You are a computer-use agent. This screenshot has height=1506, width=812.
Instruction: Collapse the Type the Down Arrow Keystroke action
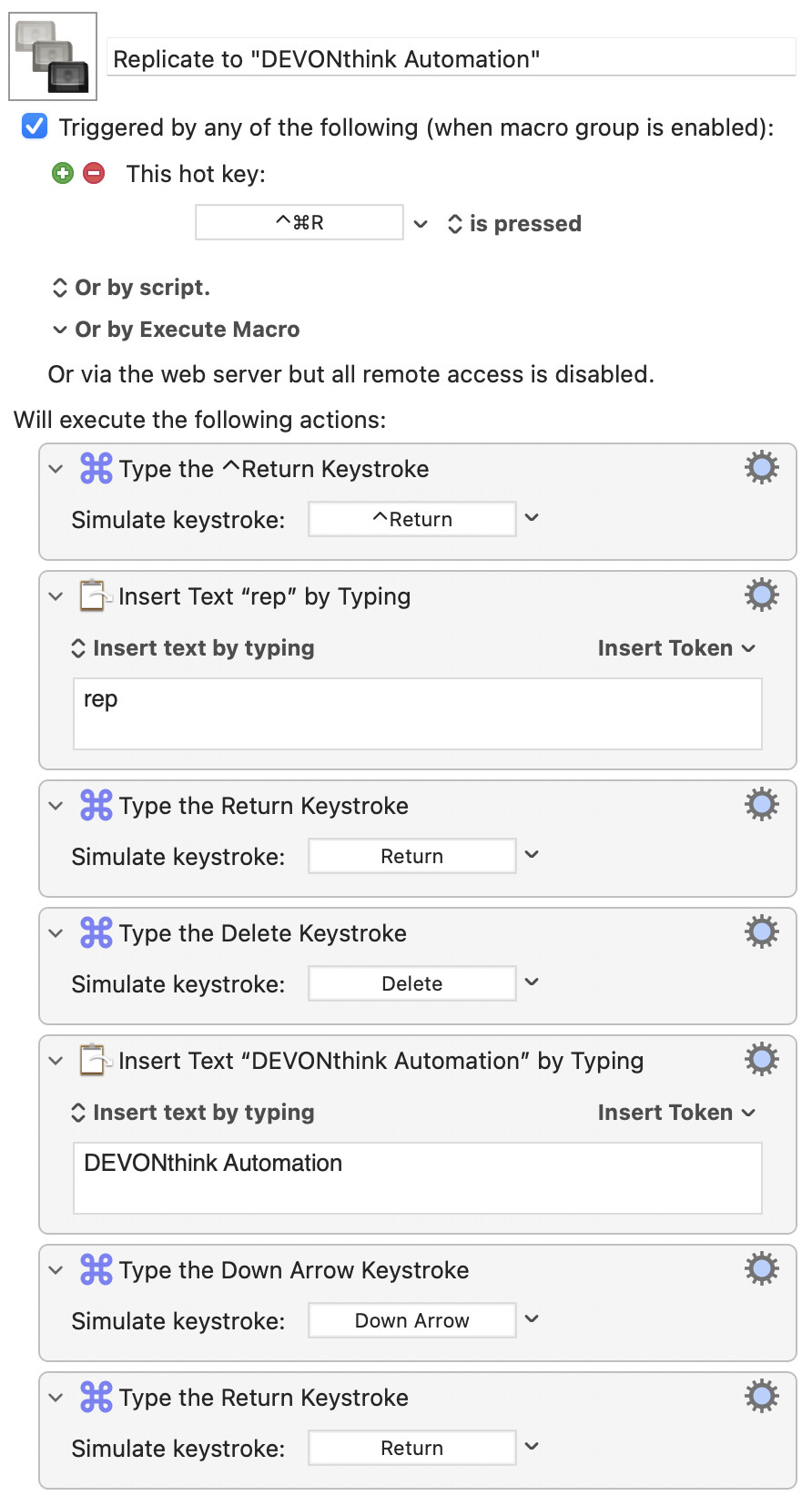coord(56,1270)
